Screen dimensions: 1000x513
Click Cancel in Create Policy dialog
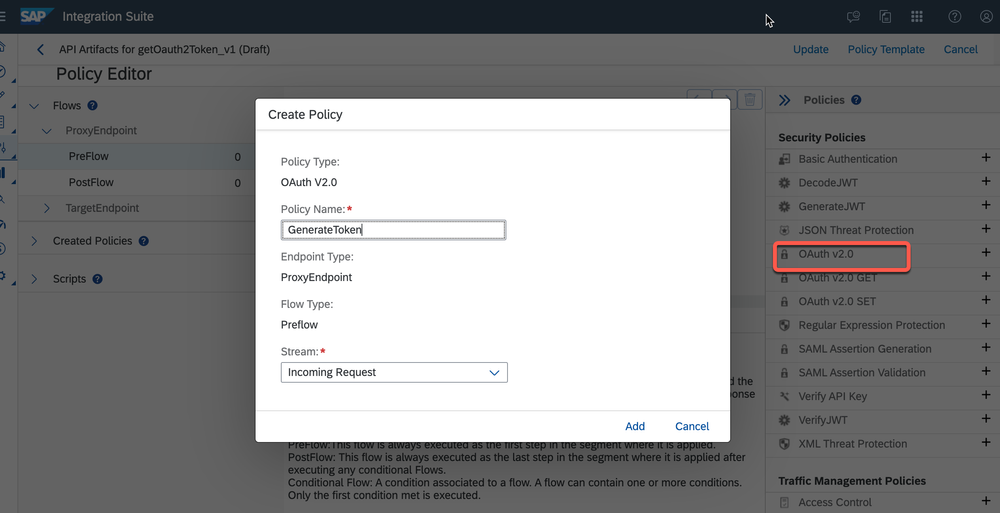click(692, 426)
